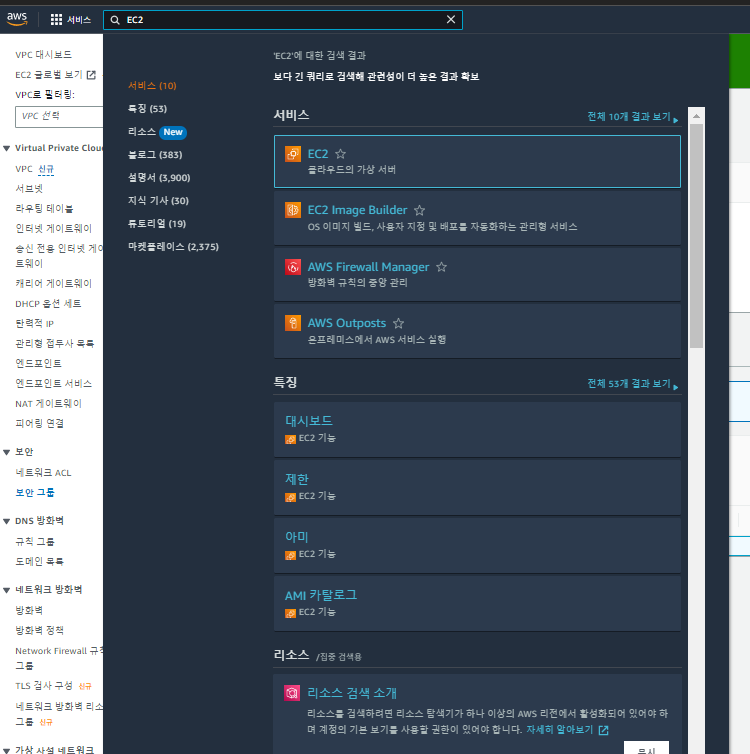Click the scrollbar up arrow
Image resolution: width=750 pixels, height=754 pixels.
tap(696, 116)
